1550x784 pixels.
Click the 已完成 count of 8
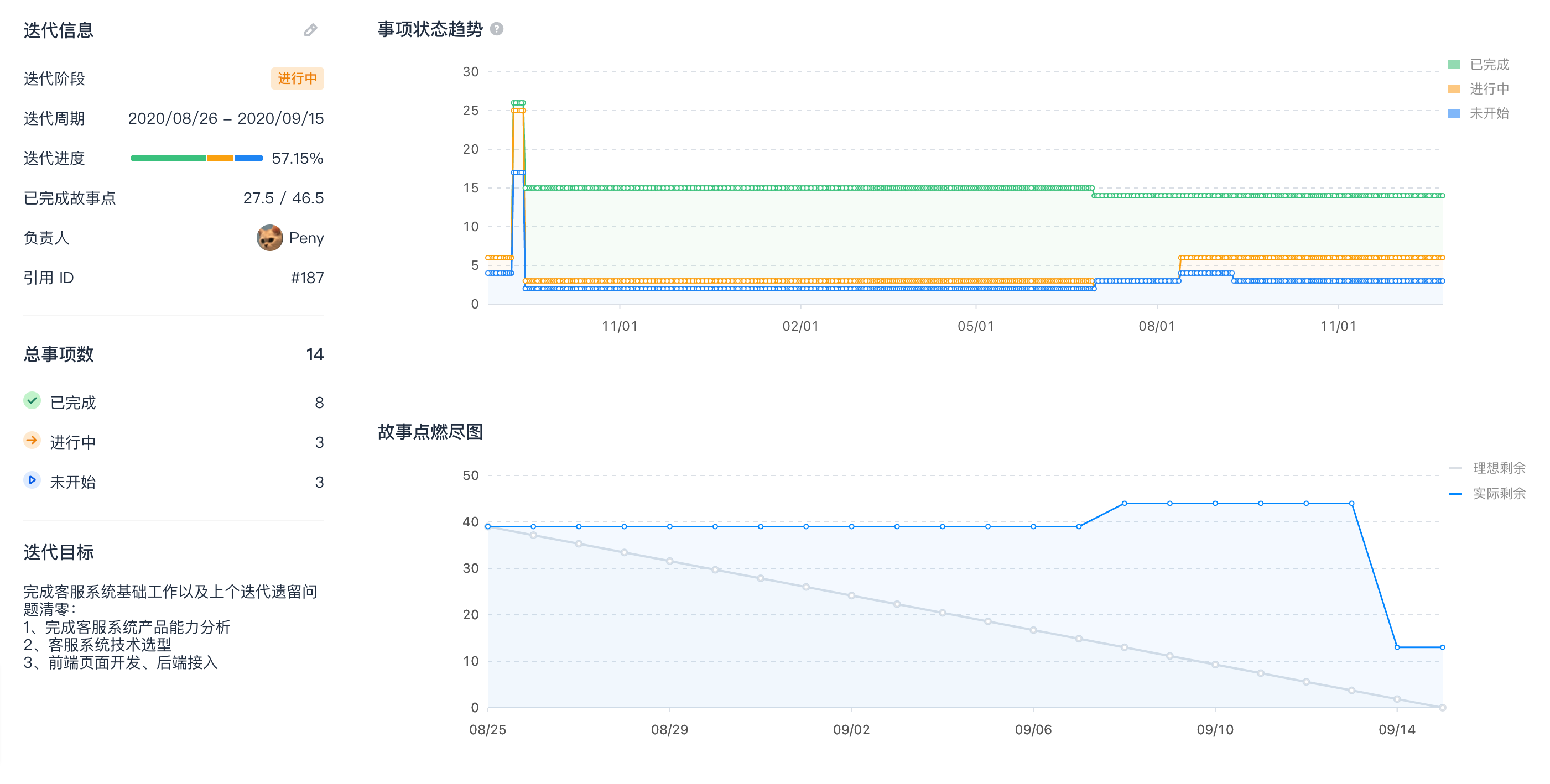pos(319,402)
